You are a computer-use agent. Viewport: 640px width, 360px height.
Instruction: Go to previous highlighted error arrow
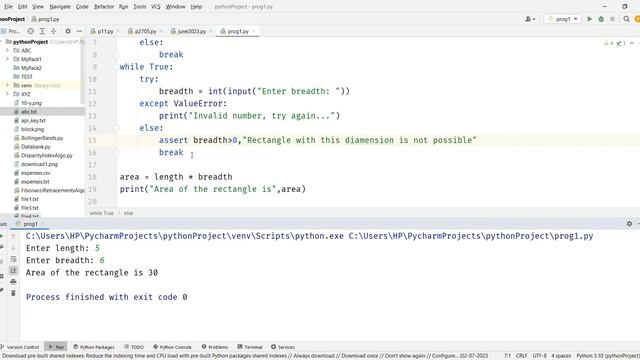(632, 43)
